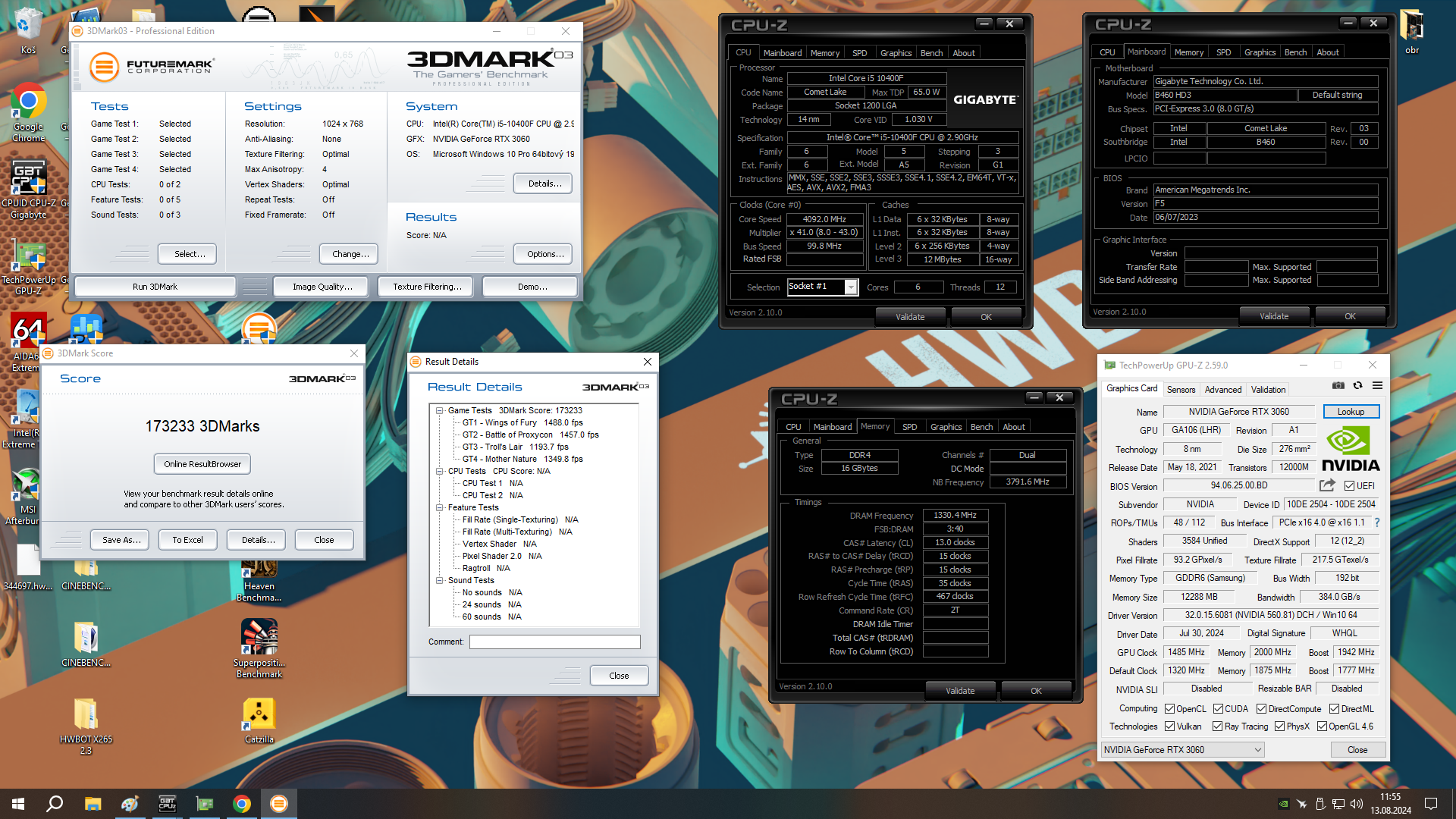Viewport: 1456px width, 819px height.
Task: Open TechPowerUp GPU-Z desktop shortcut
Action: (29, 267)
